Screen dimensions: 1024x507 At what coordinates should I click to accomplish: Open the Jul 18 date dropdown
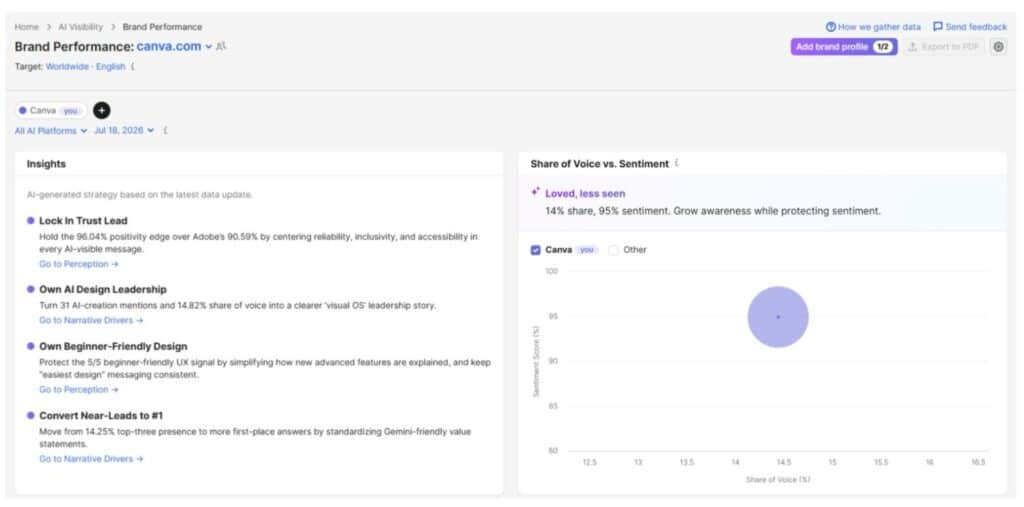pos(124,131)
